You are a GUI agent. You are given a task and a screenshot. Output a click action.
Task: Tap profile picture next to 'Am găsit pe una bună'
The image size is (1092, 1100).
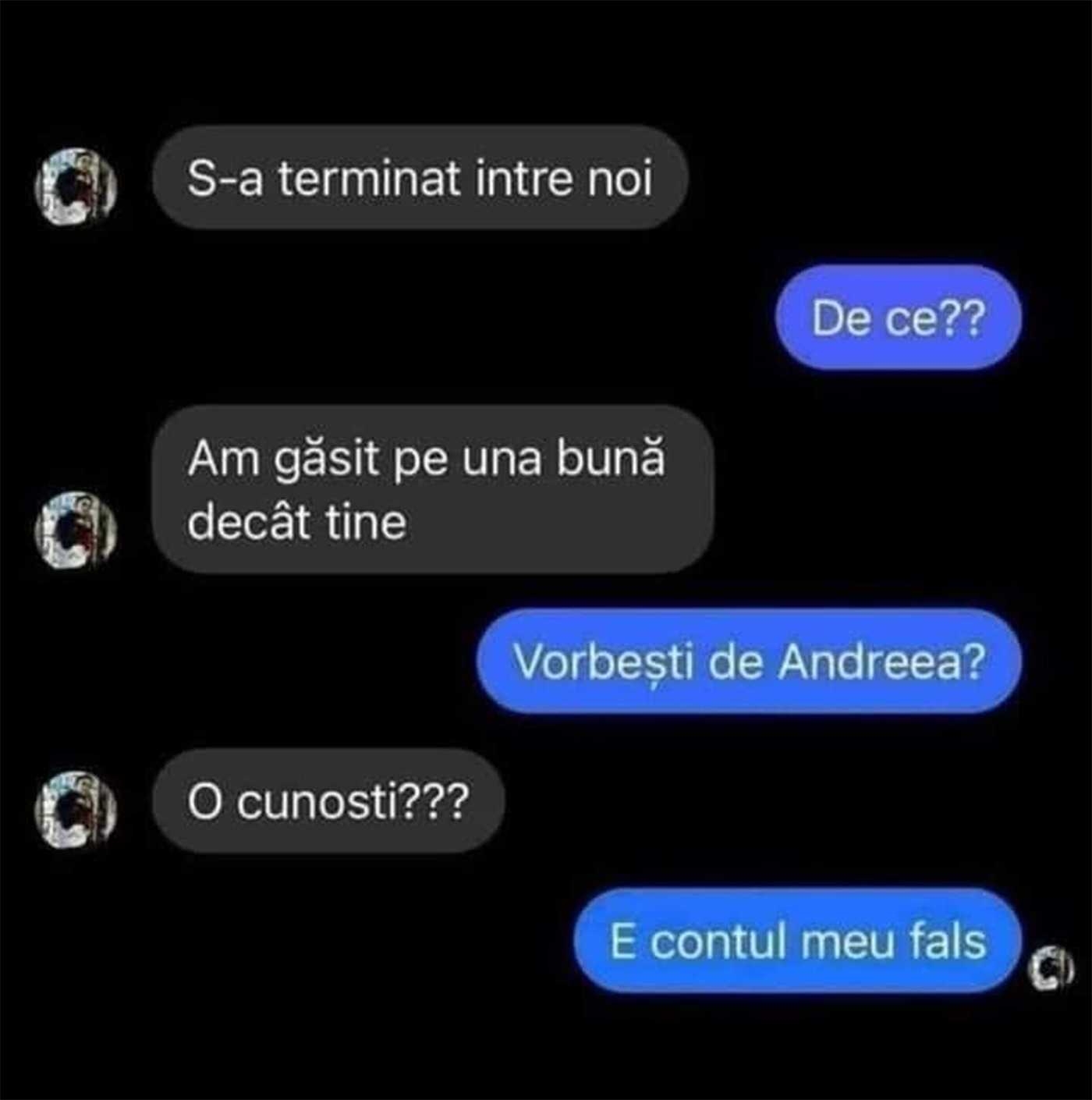tap(76, 530)
